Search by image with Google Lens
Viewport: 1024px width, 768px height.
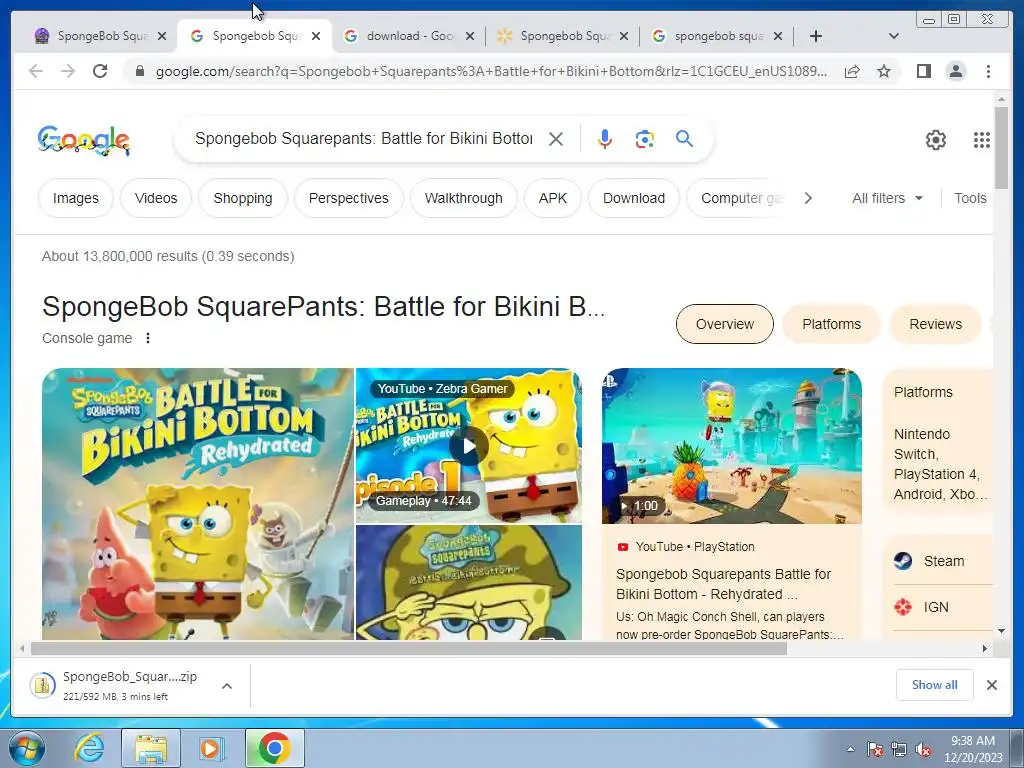(x=645, y=139)
